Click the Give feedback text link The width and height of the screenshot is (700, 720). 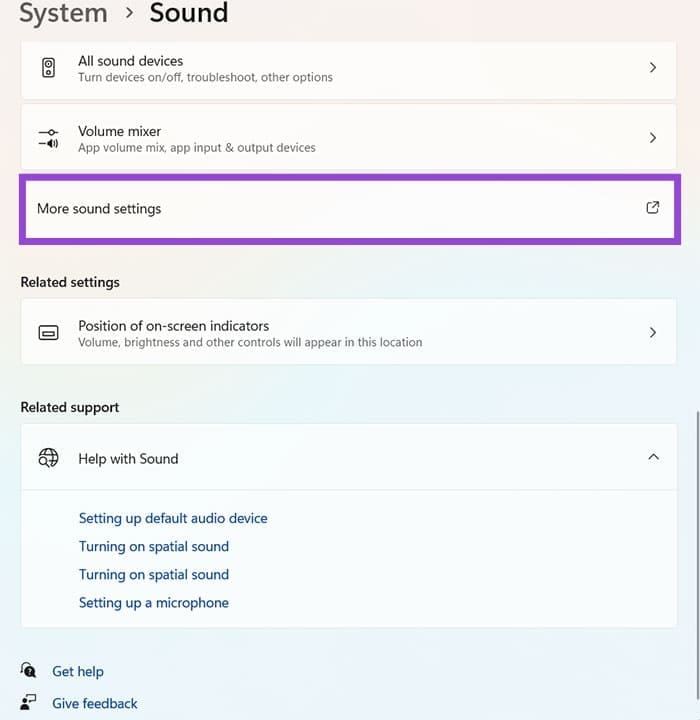[95, 703]
